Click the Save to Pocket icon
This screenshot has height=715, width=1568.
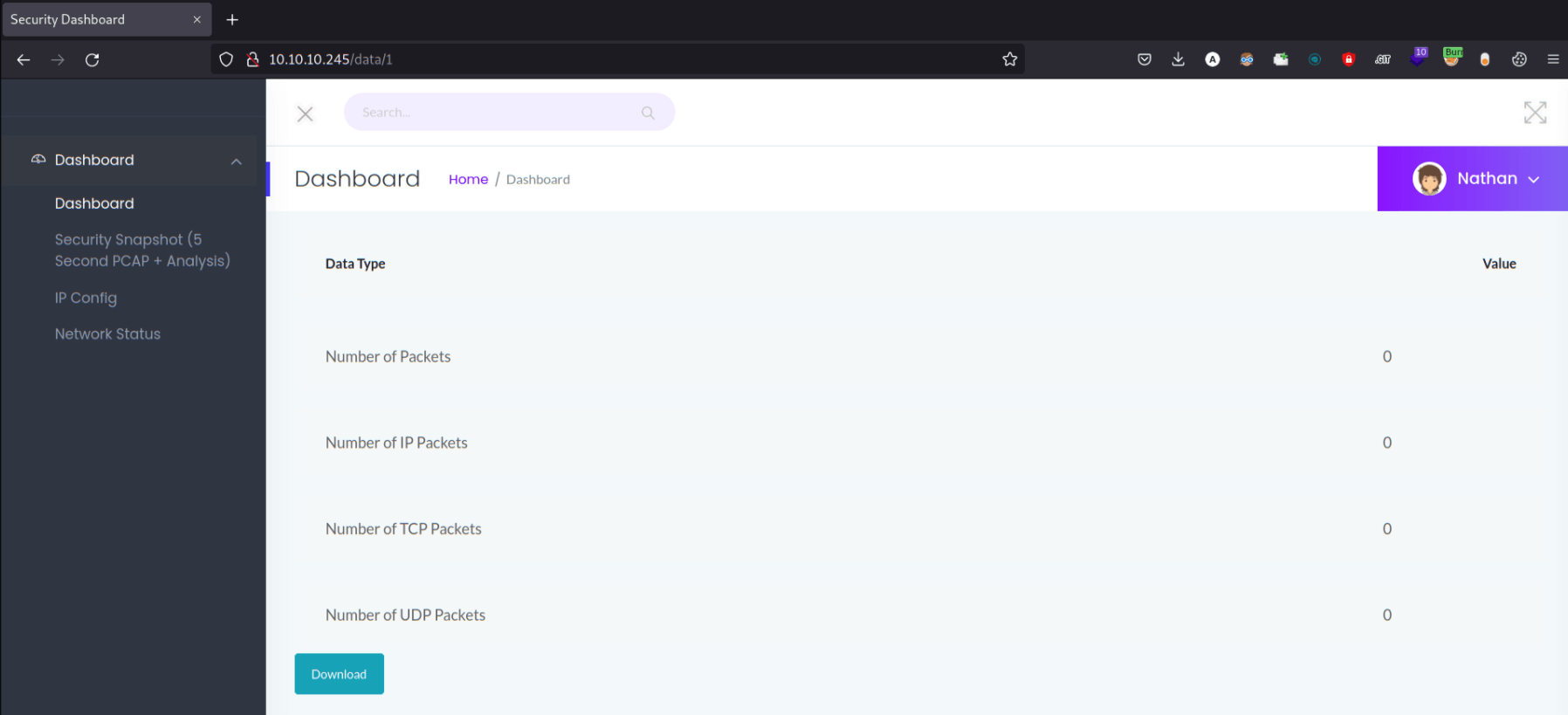click(x=1144, y=59)
